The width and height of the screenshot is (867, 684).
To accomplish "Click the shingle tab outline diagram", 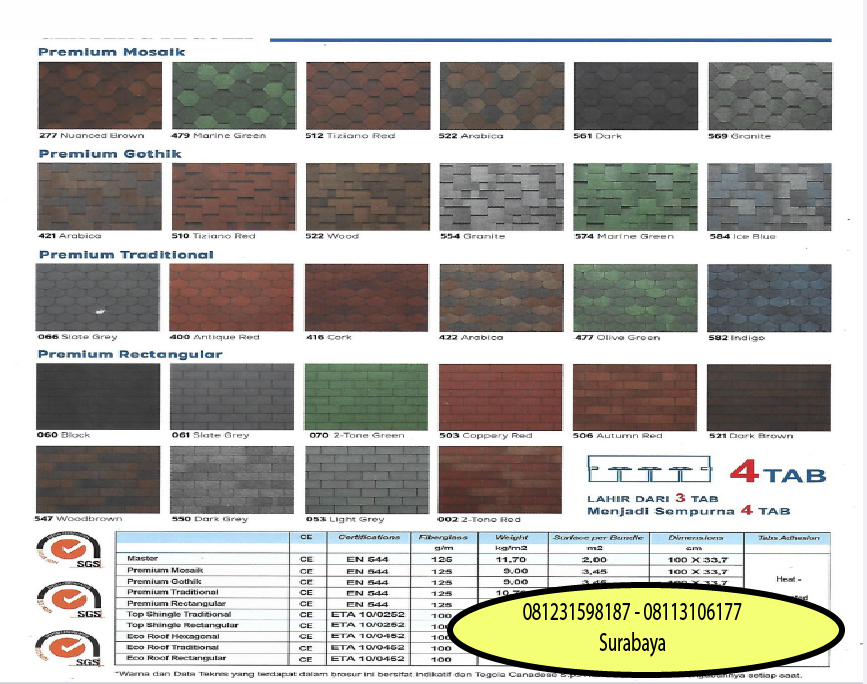I will 650,469.
